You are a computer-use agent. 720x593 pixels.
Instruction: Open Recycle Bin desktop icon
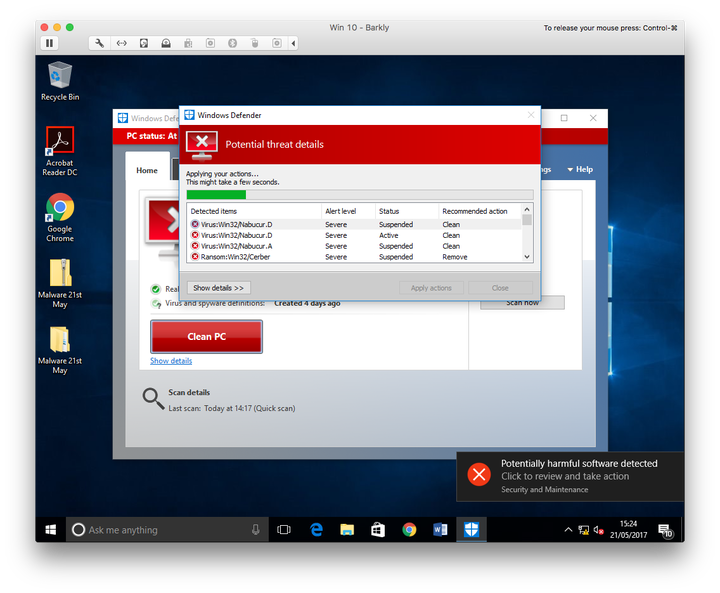[60, 81]
